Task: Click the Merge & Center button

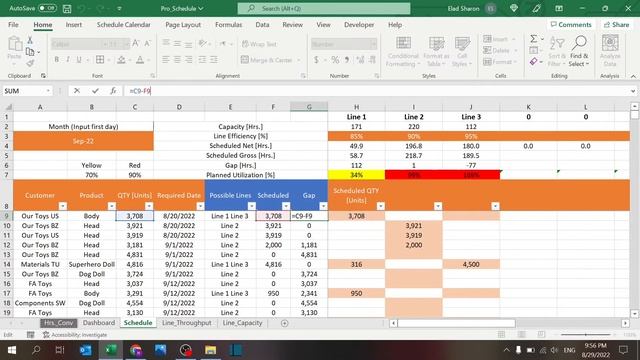Action: click(267, 60)
